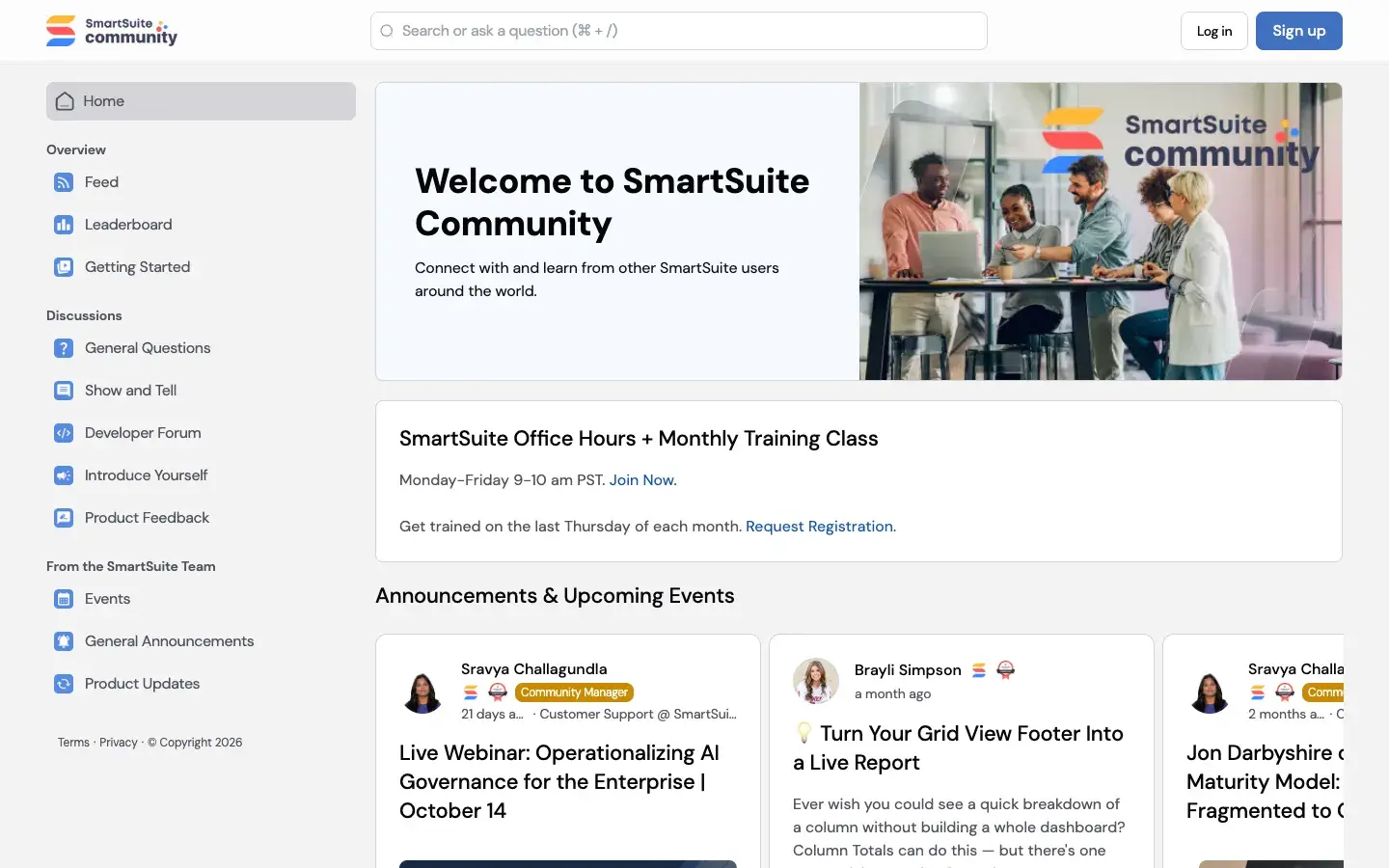
Task: Open the Leaderboard page
Action: coord(201,225)
